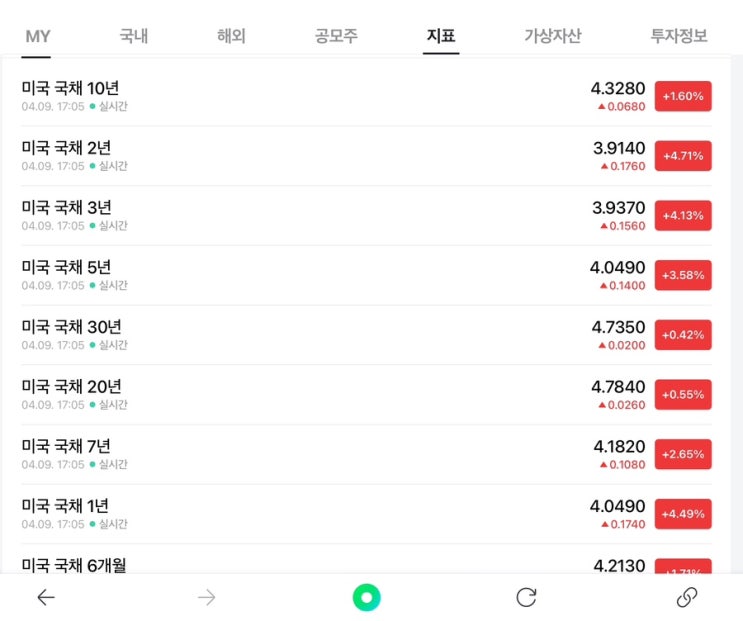This screenshot has height=621, width=743.
Task: Tap the forward arrow icon
Action: click(207, 598)
